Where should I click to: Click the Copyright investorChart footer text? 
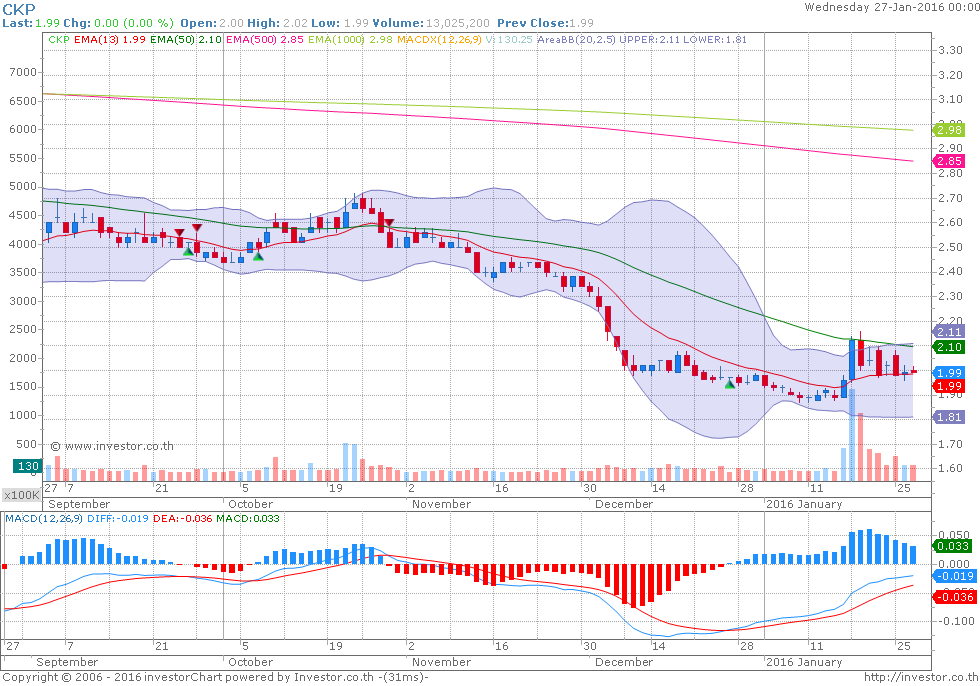click(x=215, y=677)
